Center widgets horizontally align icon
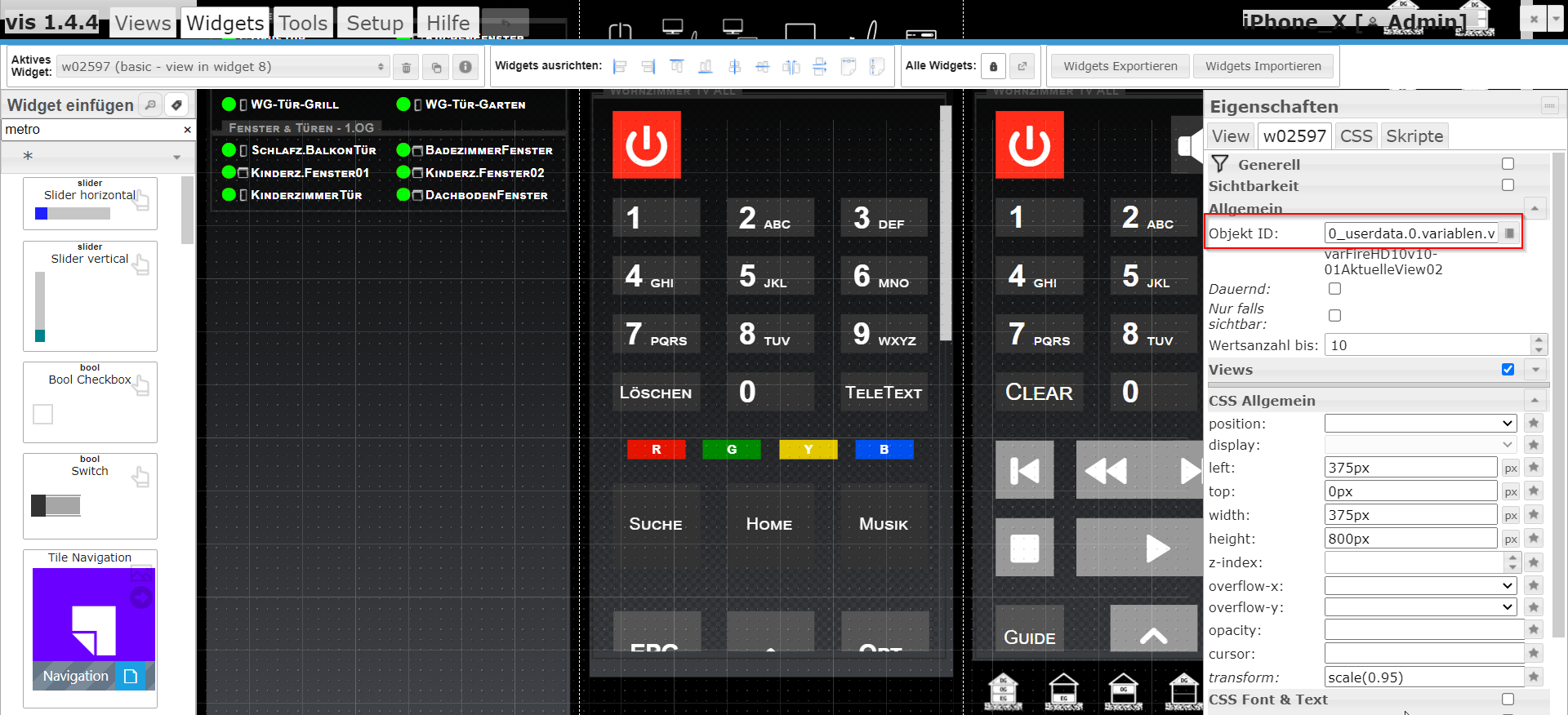The height and width of the screenshot is (715, 1568). pyautogui.click(x=763, y=67)
